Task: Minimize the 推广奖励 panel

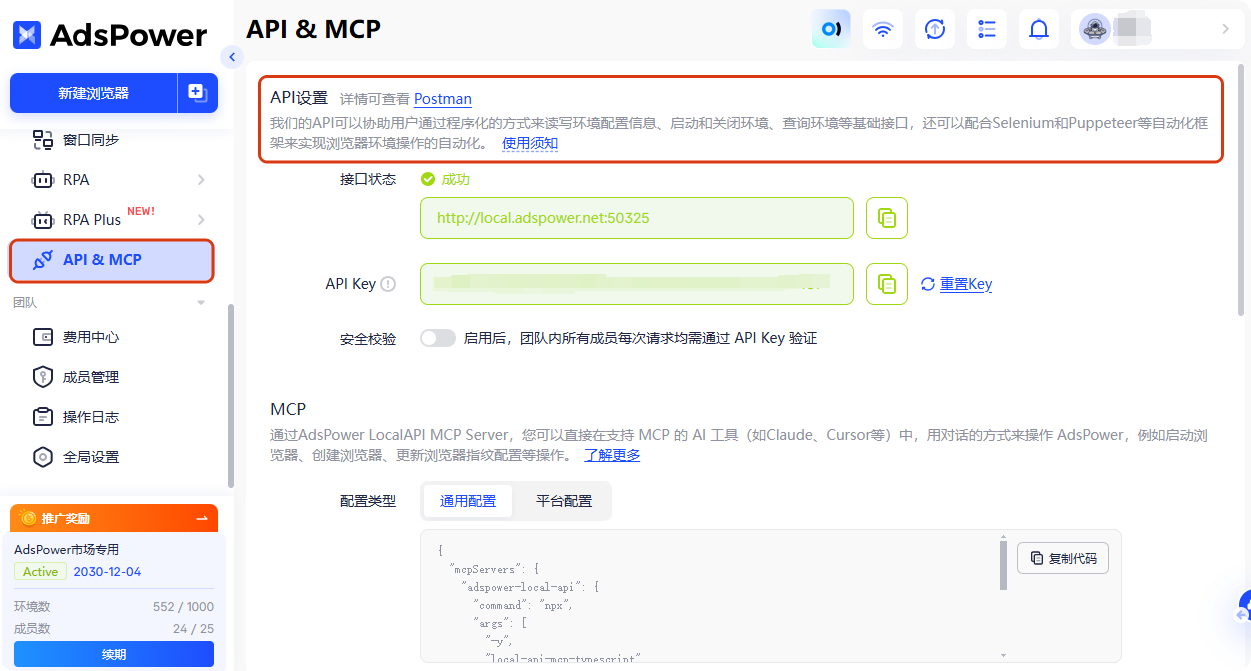Action: coord(203,518)
